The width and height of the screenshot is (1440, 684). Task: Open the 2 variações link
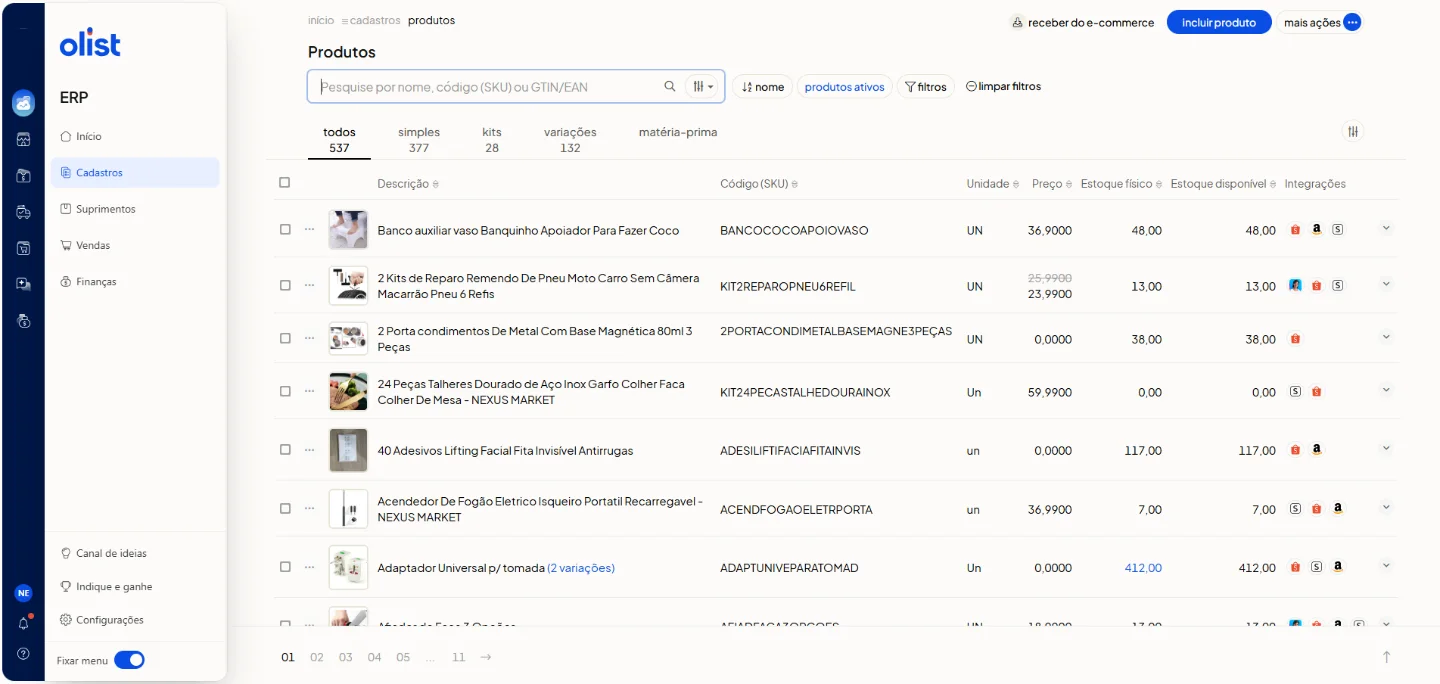point(581,568)
